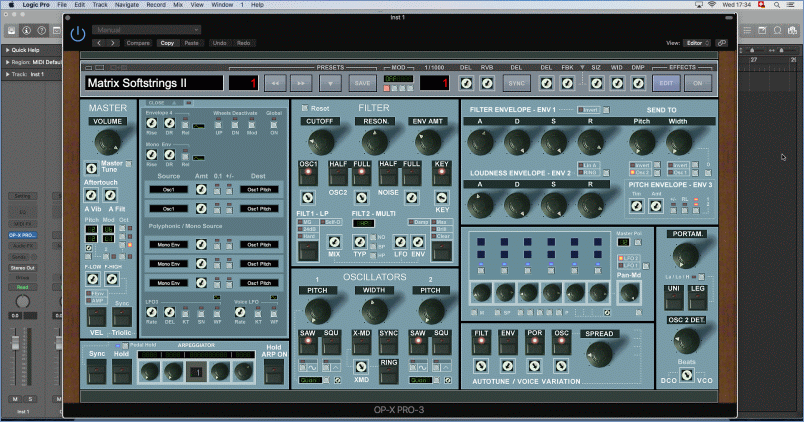Click the filter TYP small knob
The height and width of the screenshot is (422, 804).
point(360,242)
